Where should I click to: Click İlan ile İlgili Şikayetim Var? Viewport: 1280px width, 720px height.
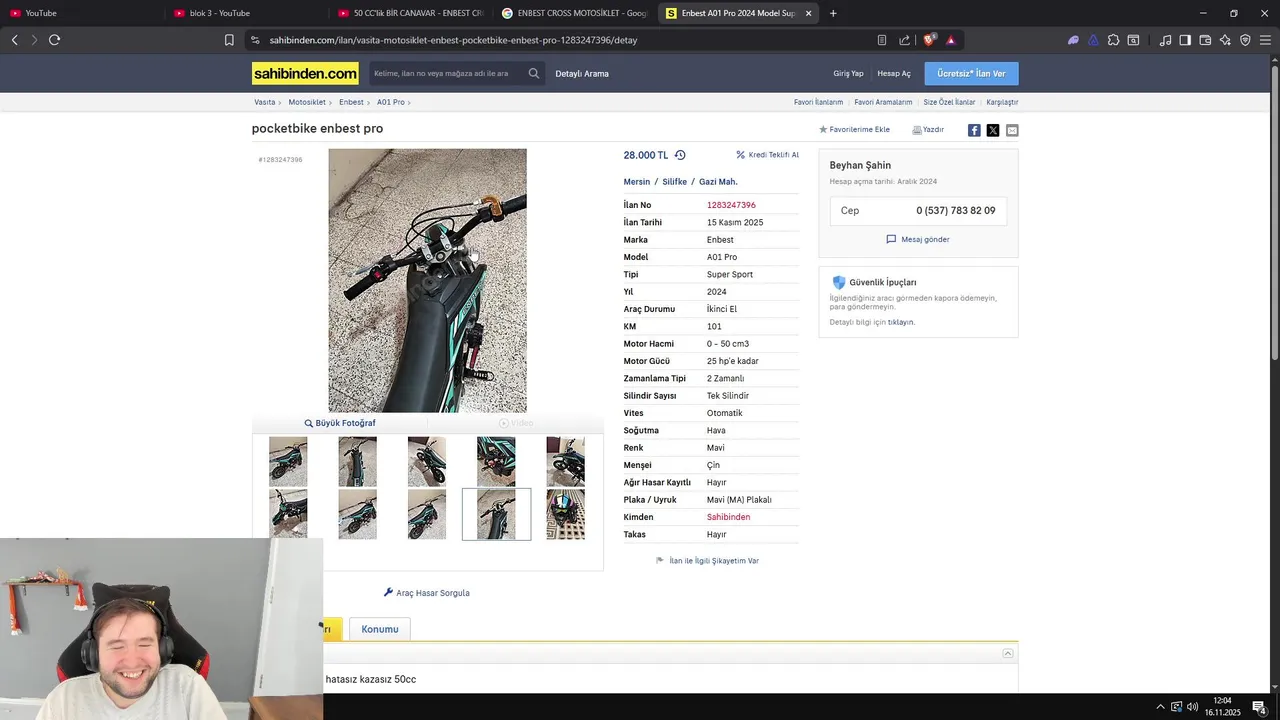coord(707,561)
